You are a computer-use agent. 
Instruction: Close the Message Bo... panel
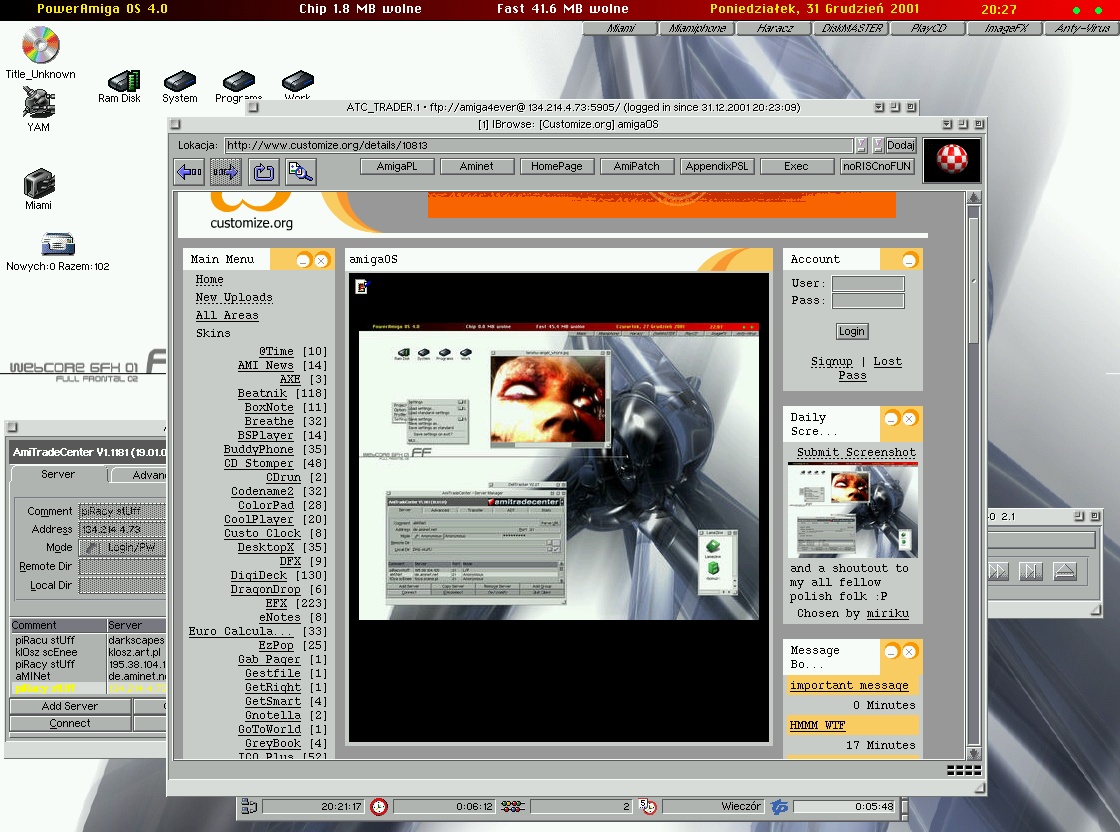tap(909, 651)
